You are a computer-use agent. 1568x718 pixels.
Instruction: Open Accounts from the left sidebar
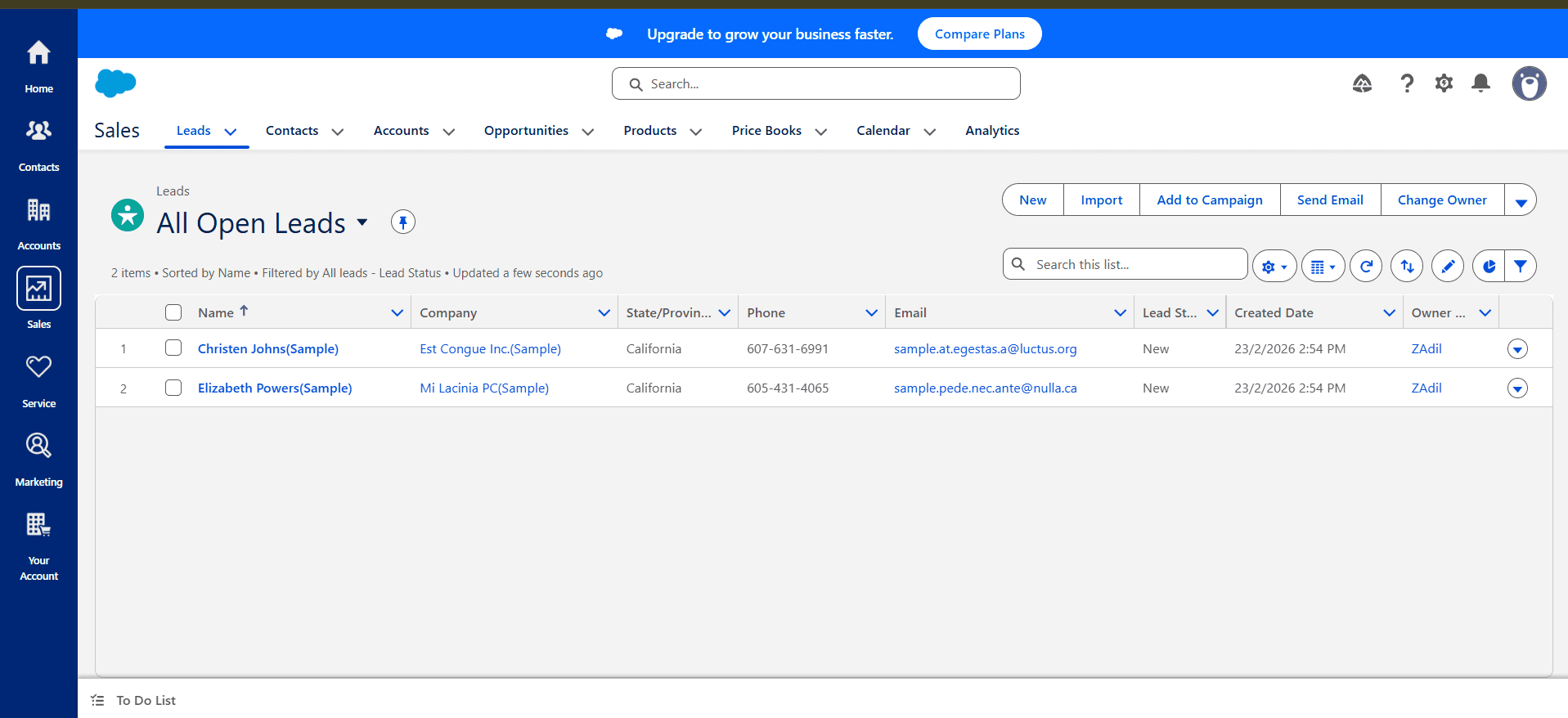(38, 223)
